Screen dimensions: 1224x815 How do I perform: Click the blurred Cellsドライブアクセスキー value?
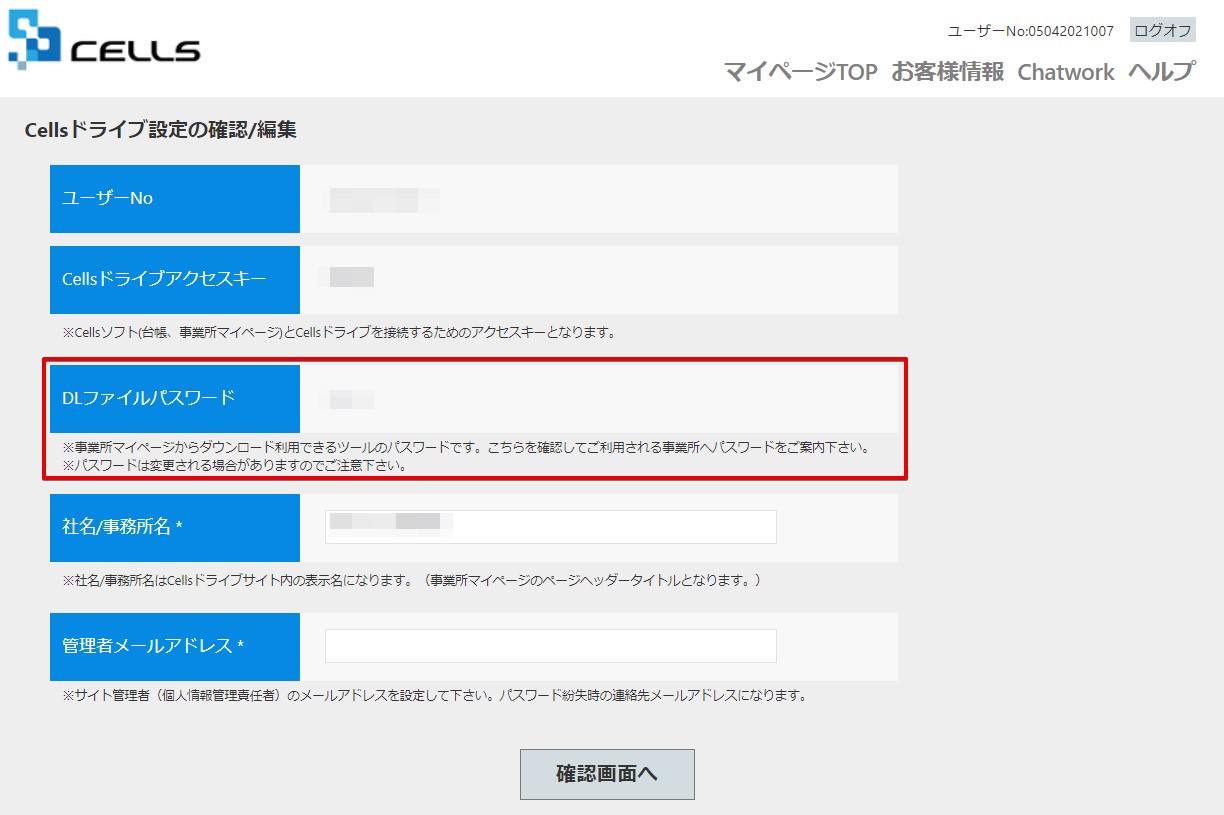(x=348, y=277)
